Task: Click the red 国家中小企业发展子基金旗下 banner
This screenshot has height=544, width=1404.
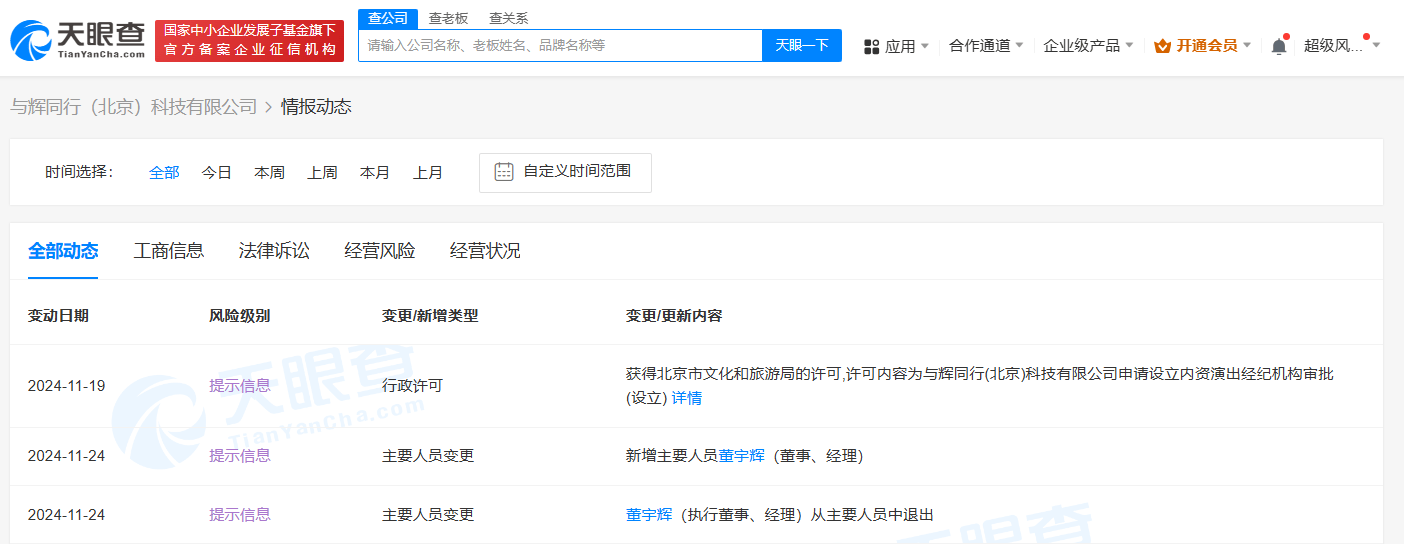Action: (x=250, y=40)
